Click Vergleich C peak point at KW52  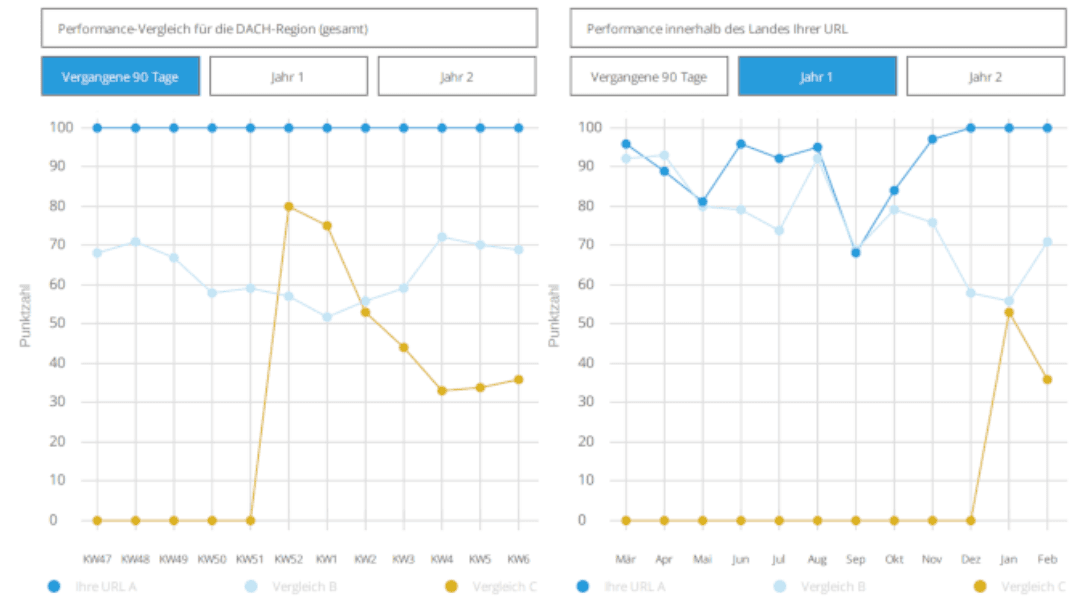pyautogui.click(x=288, y=207)
